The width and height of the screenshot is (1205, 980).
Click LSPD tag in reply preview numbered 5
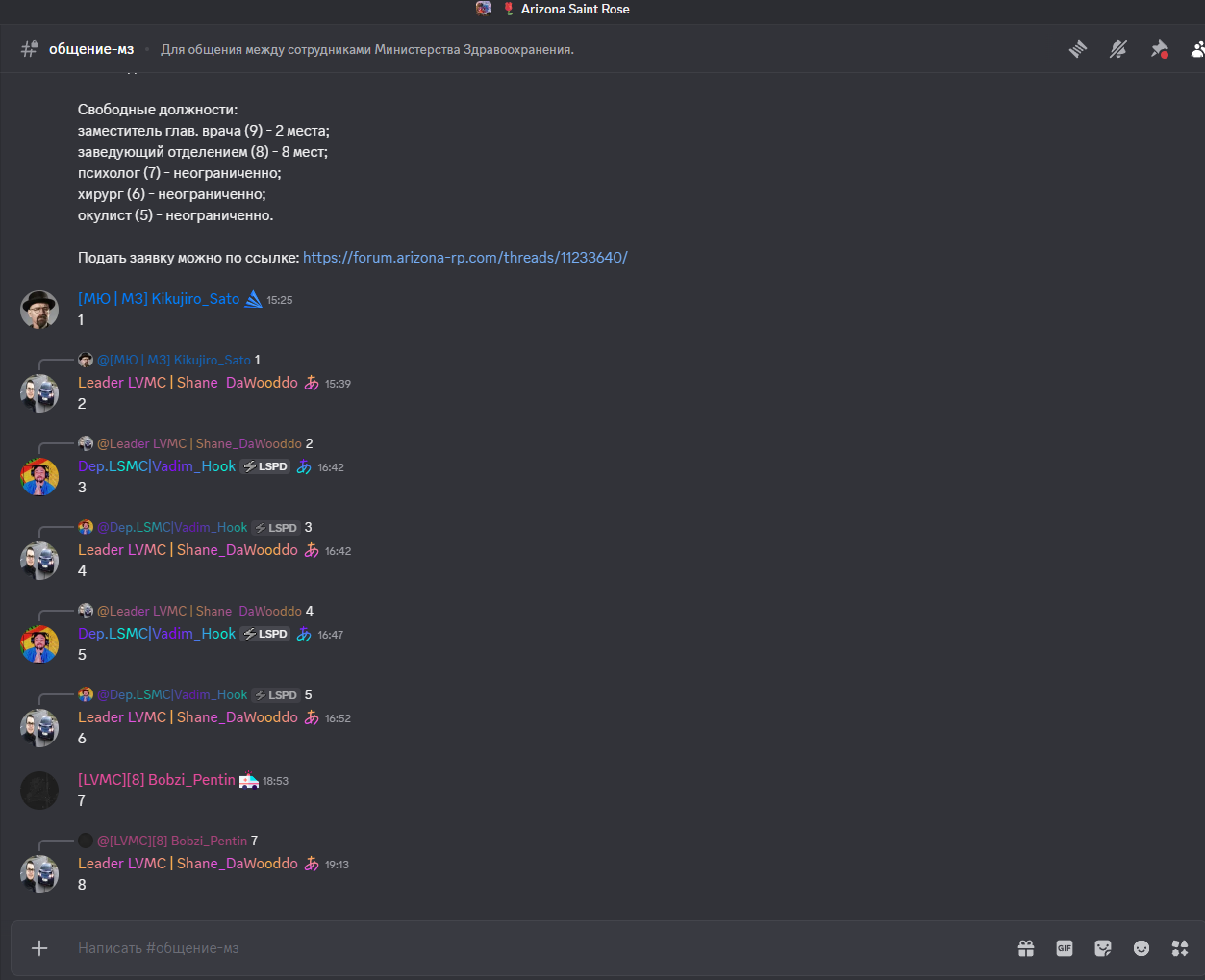click(276, 695)
